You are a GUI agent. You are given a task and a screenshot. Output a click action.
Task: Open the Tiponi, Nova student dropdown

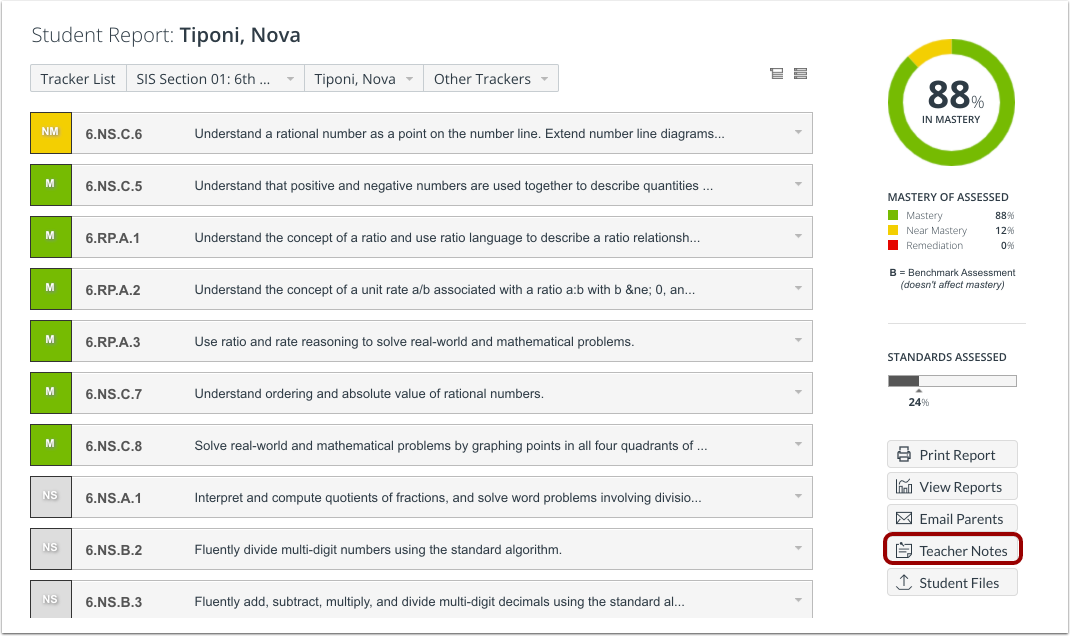pyautogui.click(x=364, y=78)
